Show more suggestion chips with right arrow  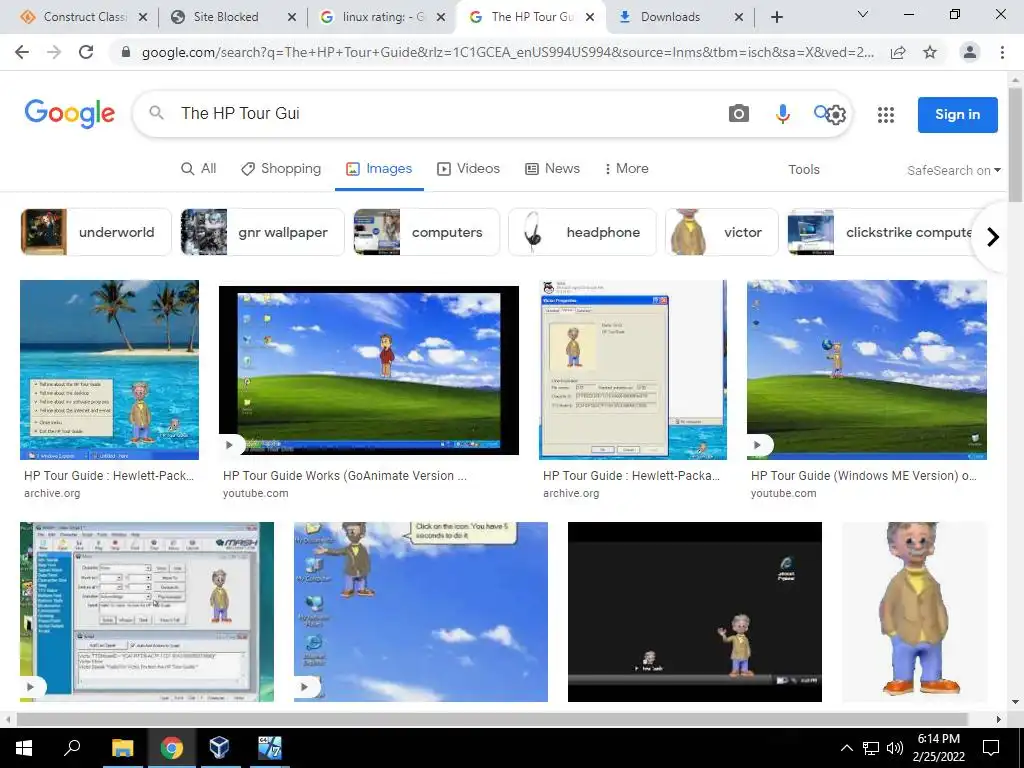click(993, 236)
